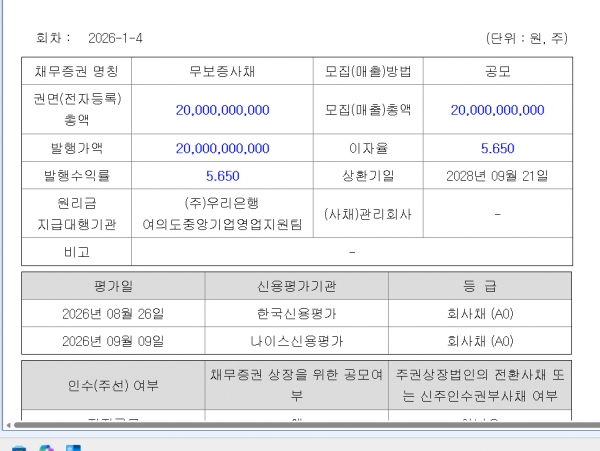Select 회사채 (A0) in the 나이스신용평가 row
Screen dimensions: 600x451
coord(480,341)
